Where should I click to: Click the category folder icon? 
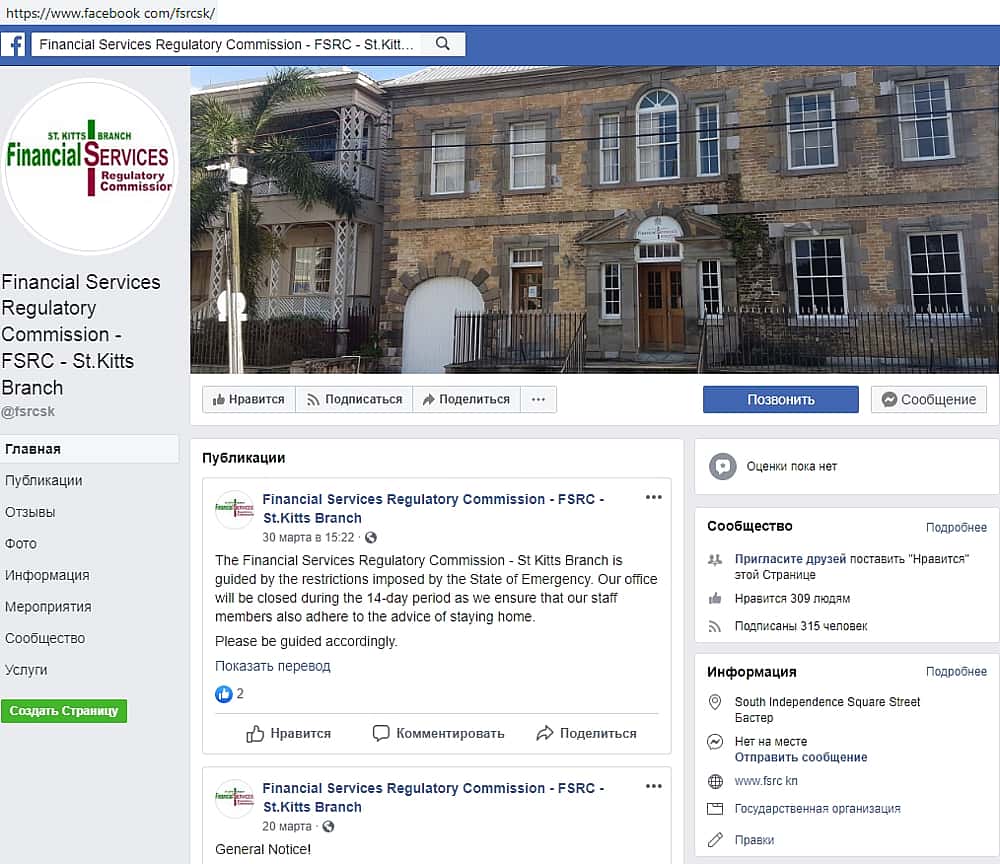pyautogui.click(x=716, y=809)
